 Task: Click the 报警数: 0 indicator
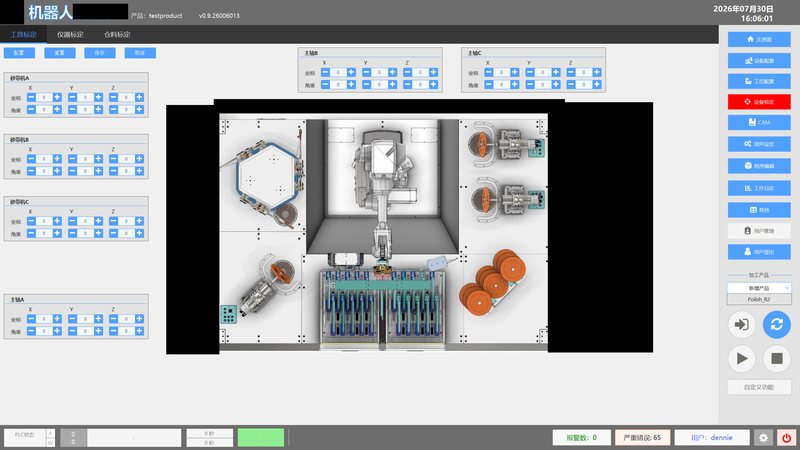click(582, 438)
